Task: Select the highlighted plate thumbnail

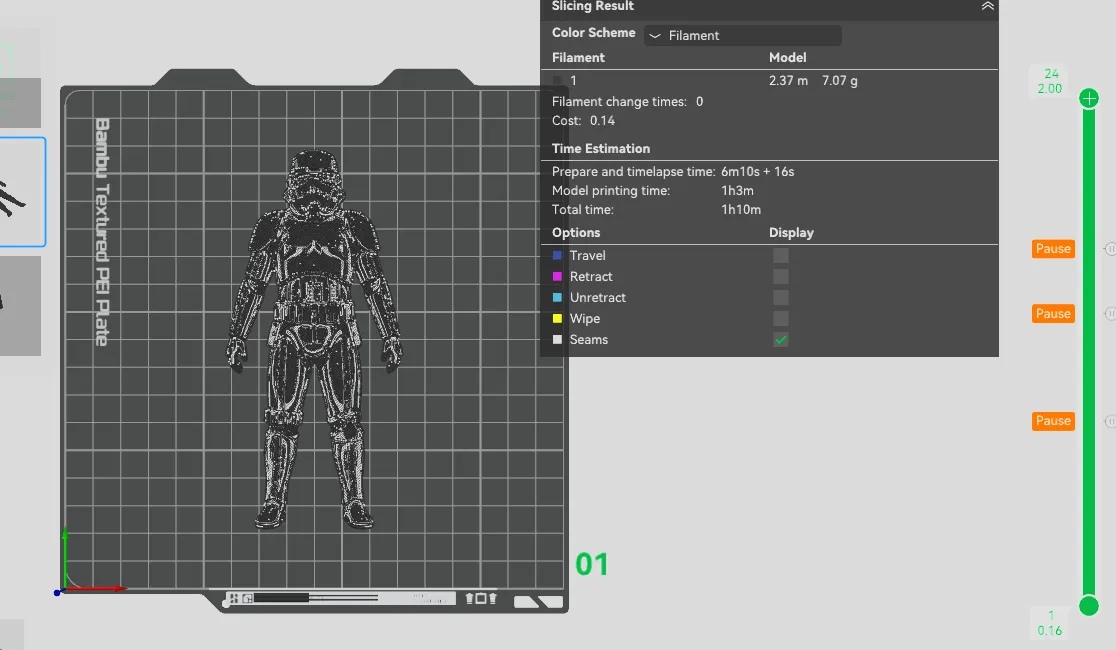Action: coord(22,192)
